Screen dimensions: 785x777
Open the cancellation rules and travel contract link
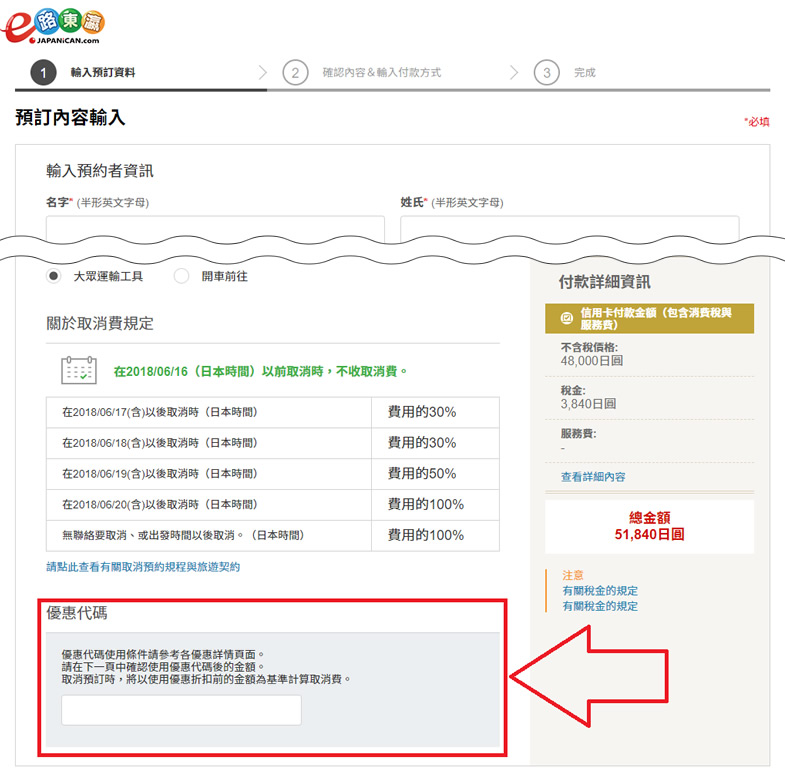pyautogui.click(x=143, y=567)
